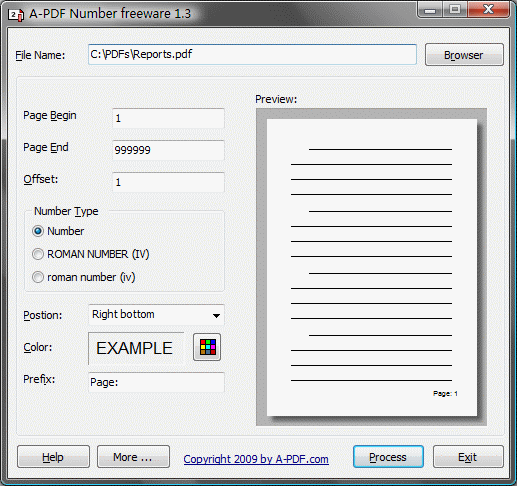The image size is (517, 486).
Task: Follow the Copyright 2009 by A-PDF.com link
Action: 256,459
